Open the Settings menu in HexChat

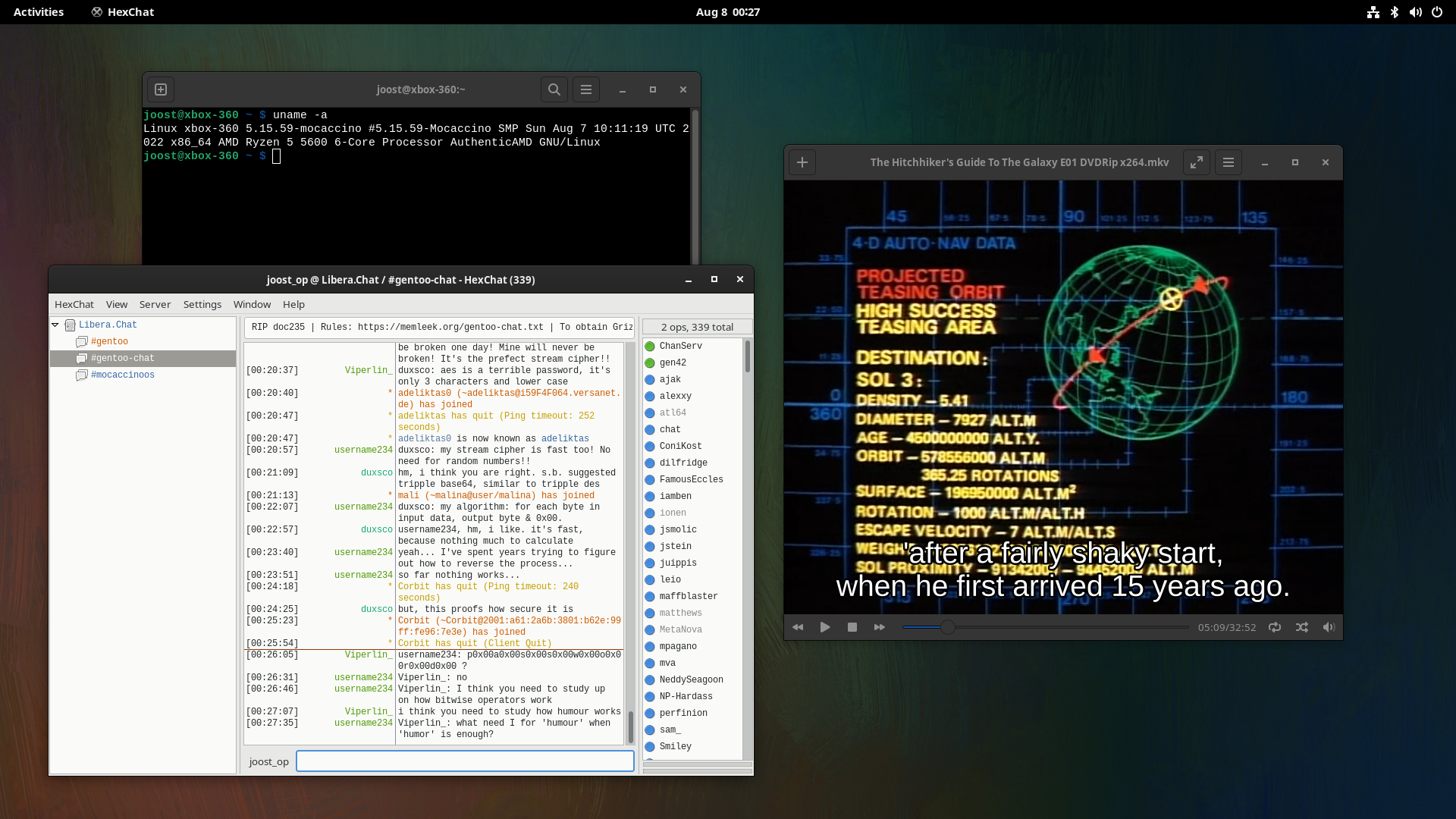pos(202,304)
